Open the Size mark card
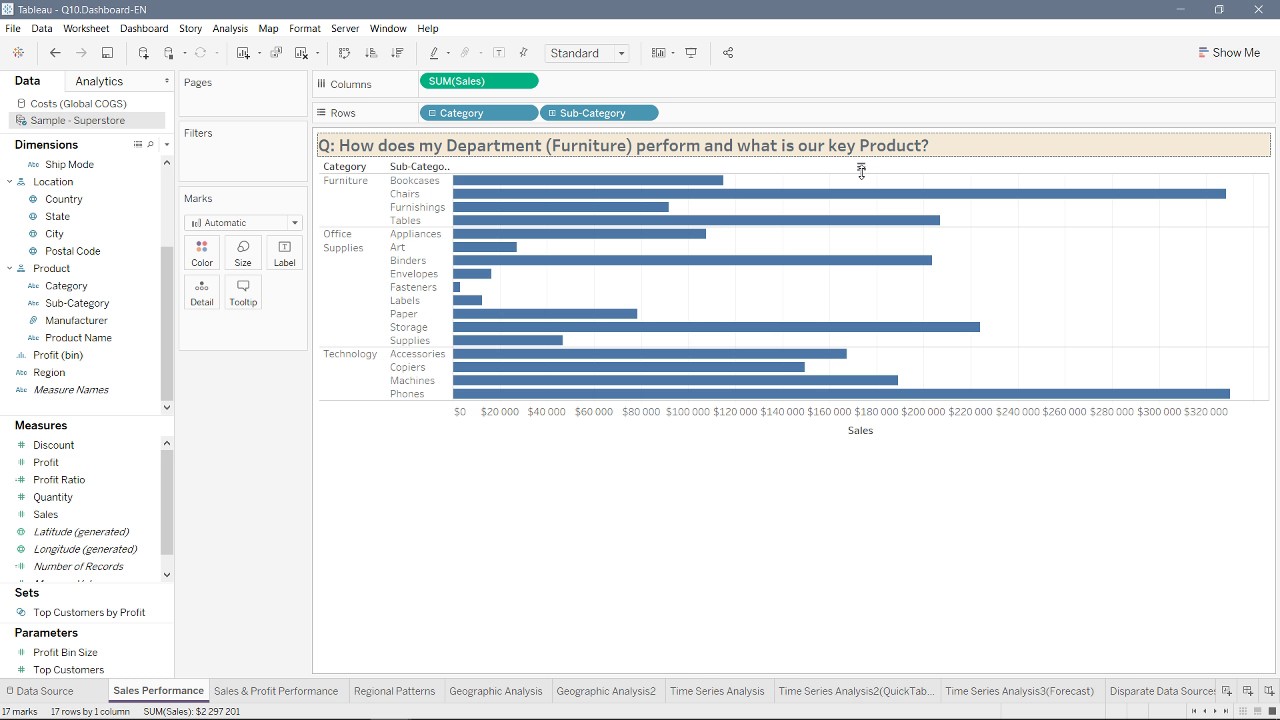This screenshot has width=1280, height=720. pos(243,254)
